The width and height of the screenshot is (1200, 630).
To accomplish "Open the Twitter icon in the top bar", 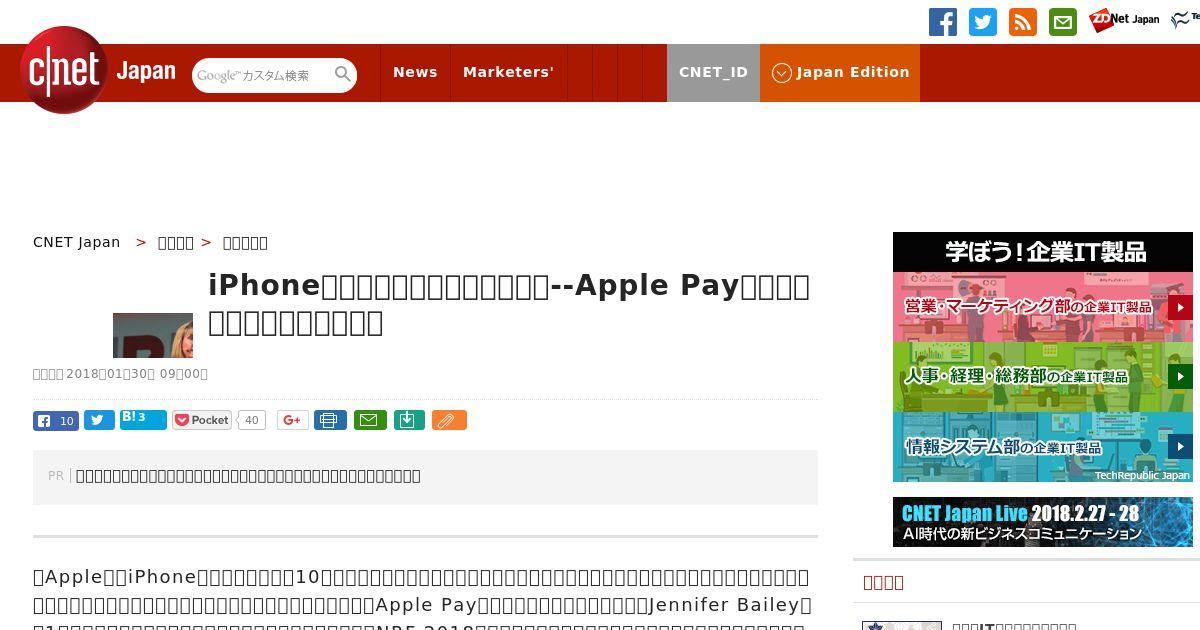I will pos(983,22).
